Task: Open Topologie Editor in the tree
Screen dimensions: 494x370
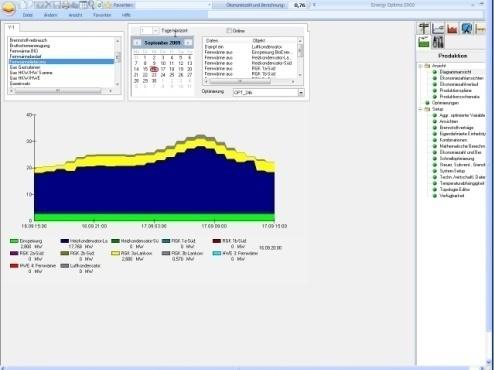Action: pos(455,189)
